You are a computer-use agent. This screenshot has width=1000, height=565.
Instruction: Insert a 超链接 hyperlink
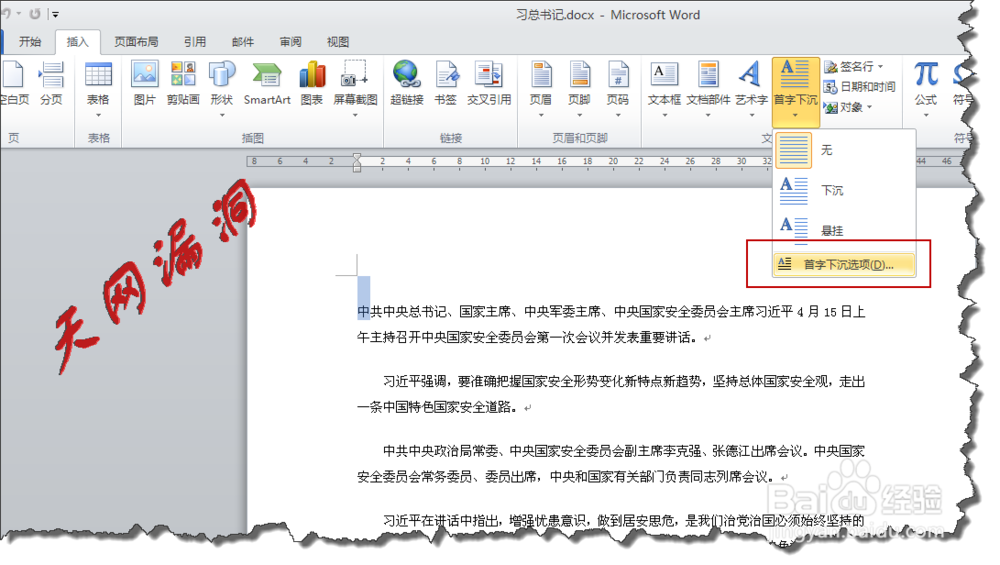pyautogui.click(x=407, y=83)
